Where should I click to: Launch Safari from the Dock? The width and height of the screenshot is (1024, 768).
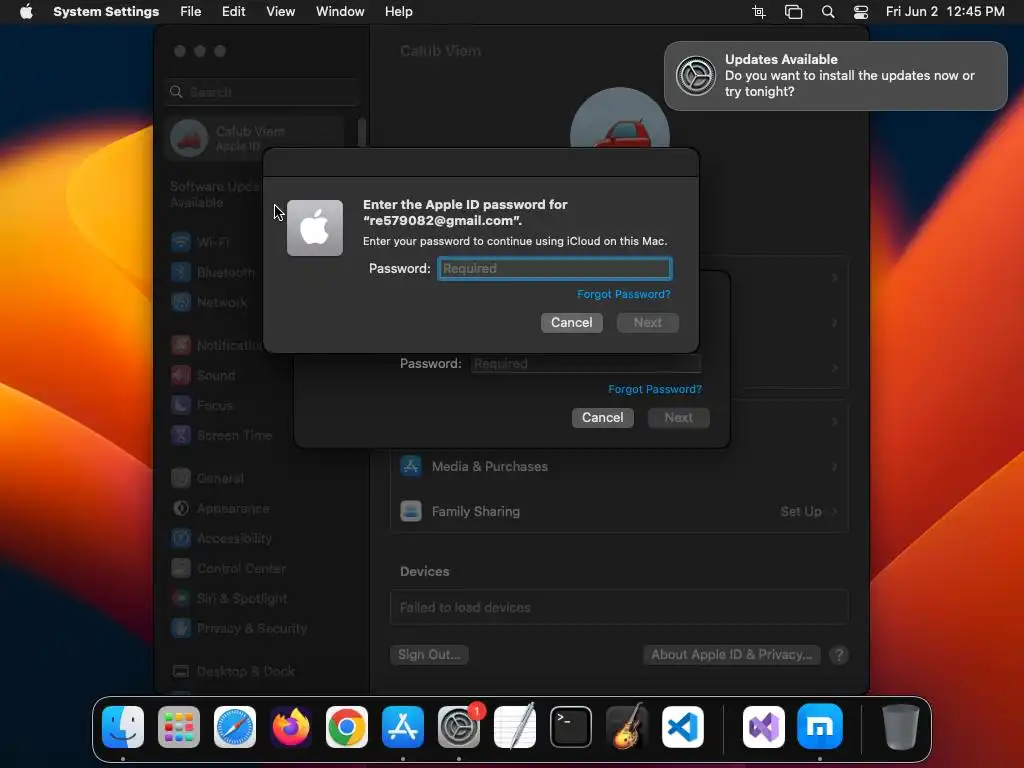(x=235, y=727)
